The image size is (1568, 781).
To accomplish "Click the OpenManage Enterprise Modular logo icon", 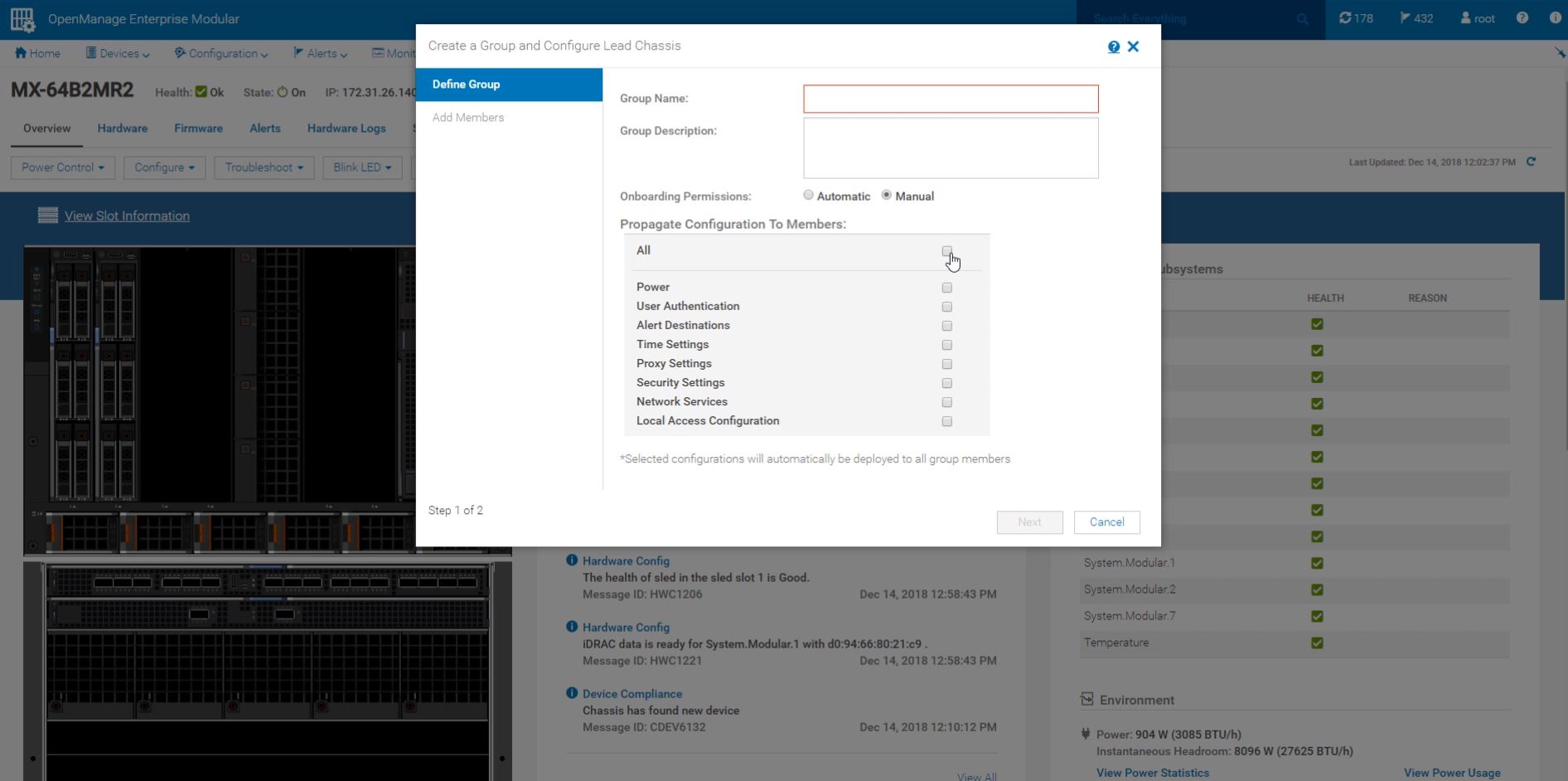I will (22, 19).
